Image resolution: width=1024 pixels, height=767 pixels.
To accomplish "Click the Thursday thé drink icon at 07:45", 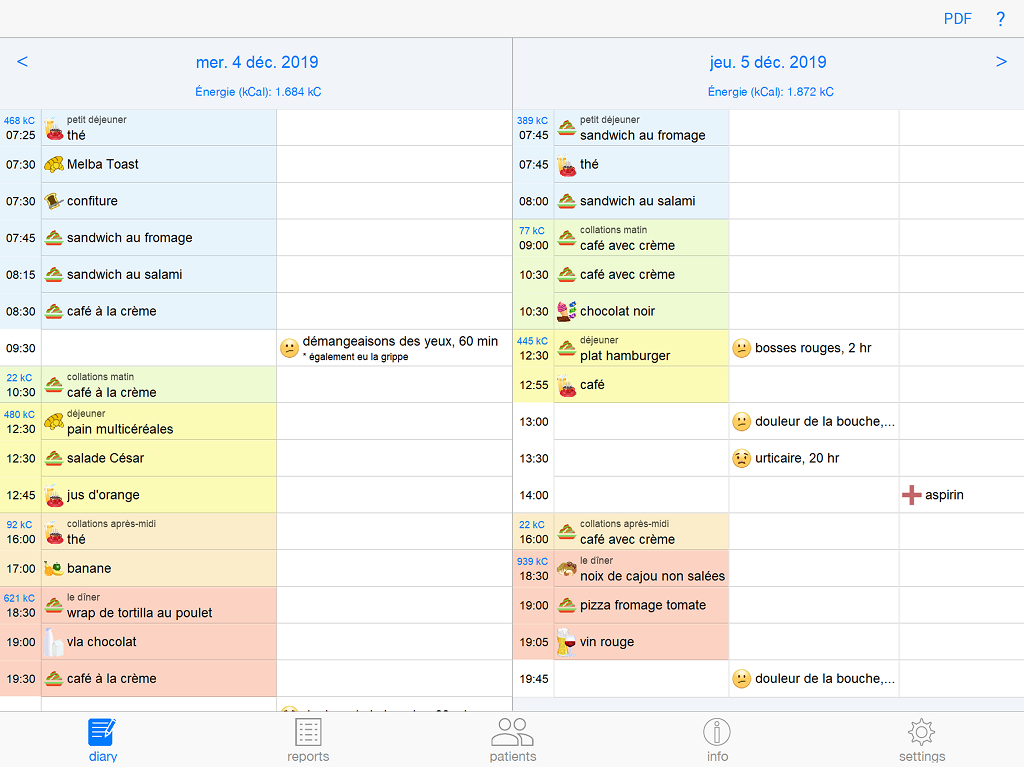I will pyautogui.click(x=566, y=165).
